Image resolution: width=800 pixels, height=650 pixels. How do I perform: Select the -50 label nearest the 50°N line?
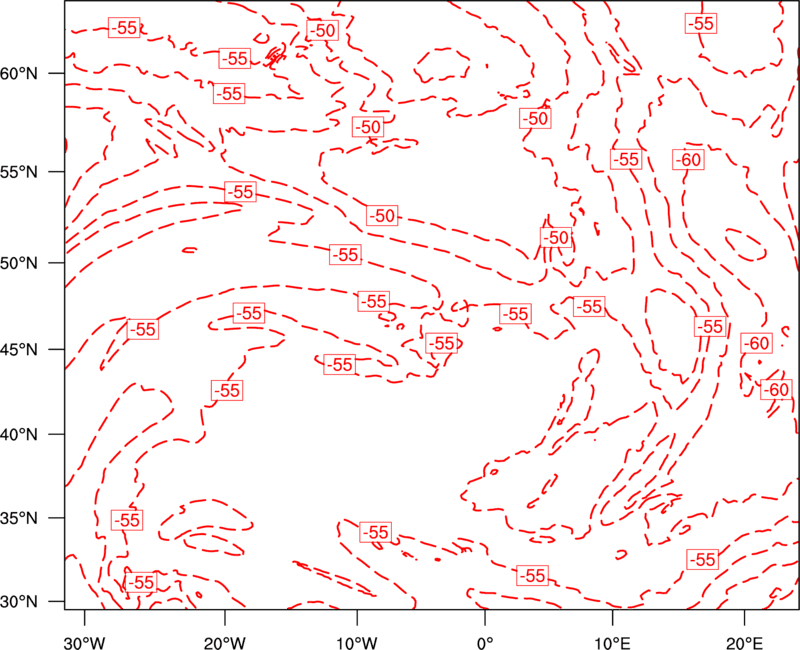pyautogui.click(x=556, y=237)
